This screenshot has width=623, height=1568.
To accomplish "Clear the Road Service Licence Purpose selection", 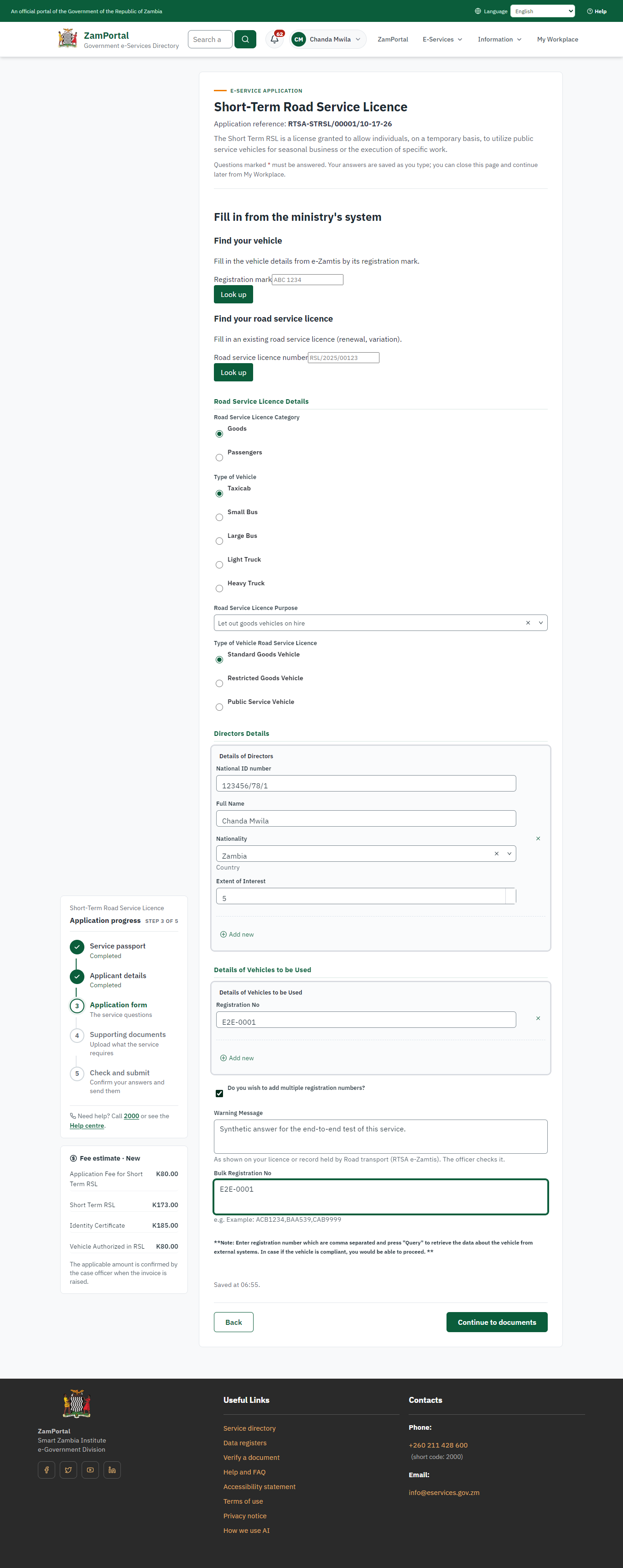I will click(x=528, y=623).
